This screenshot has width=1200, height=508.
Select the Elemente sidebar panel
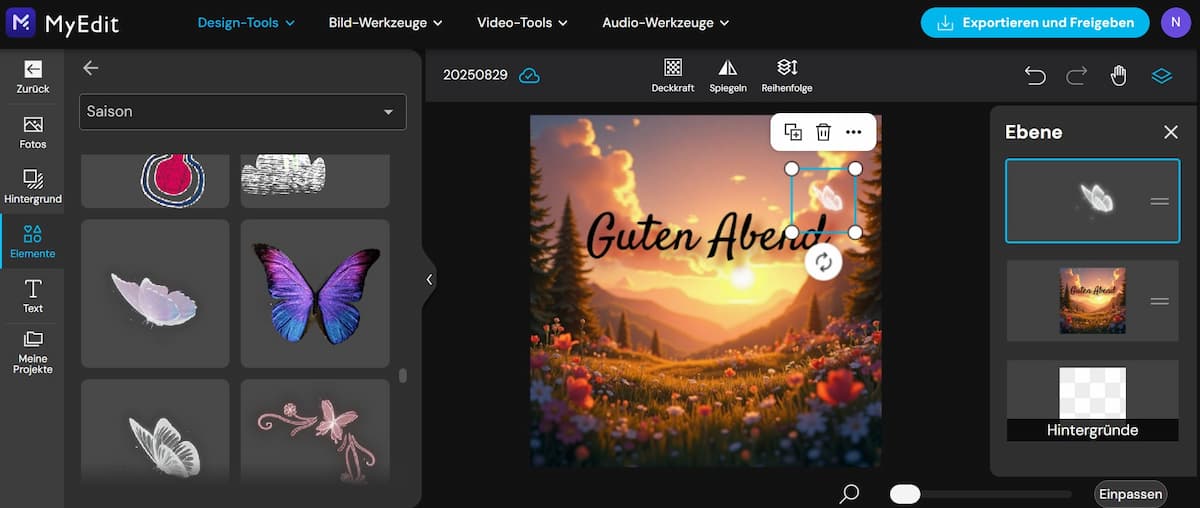click(33, 242)
